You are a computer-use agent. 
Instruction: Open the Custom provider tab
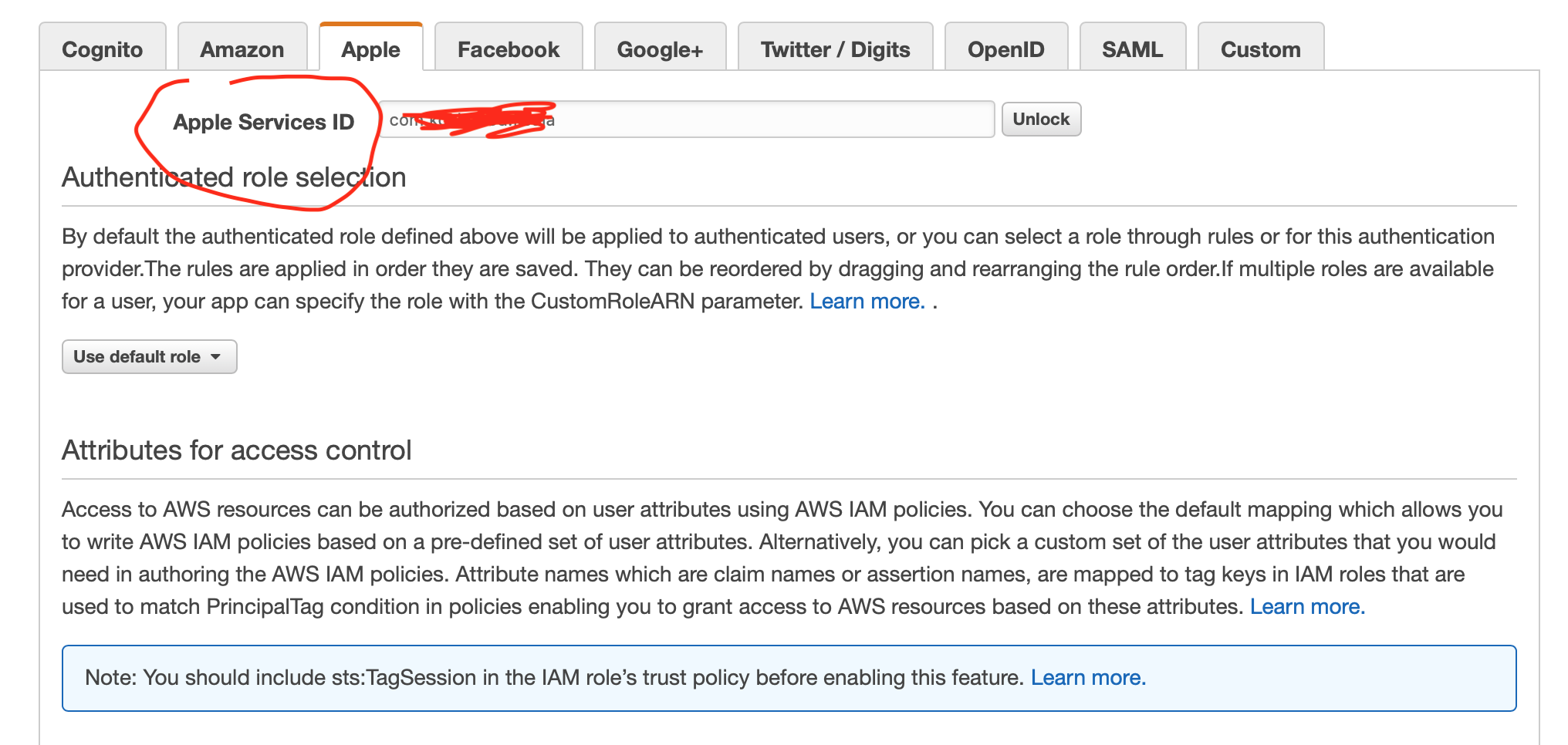[x=1261, y=48]
